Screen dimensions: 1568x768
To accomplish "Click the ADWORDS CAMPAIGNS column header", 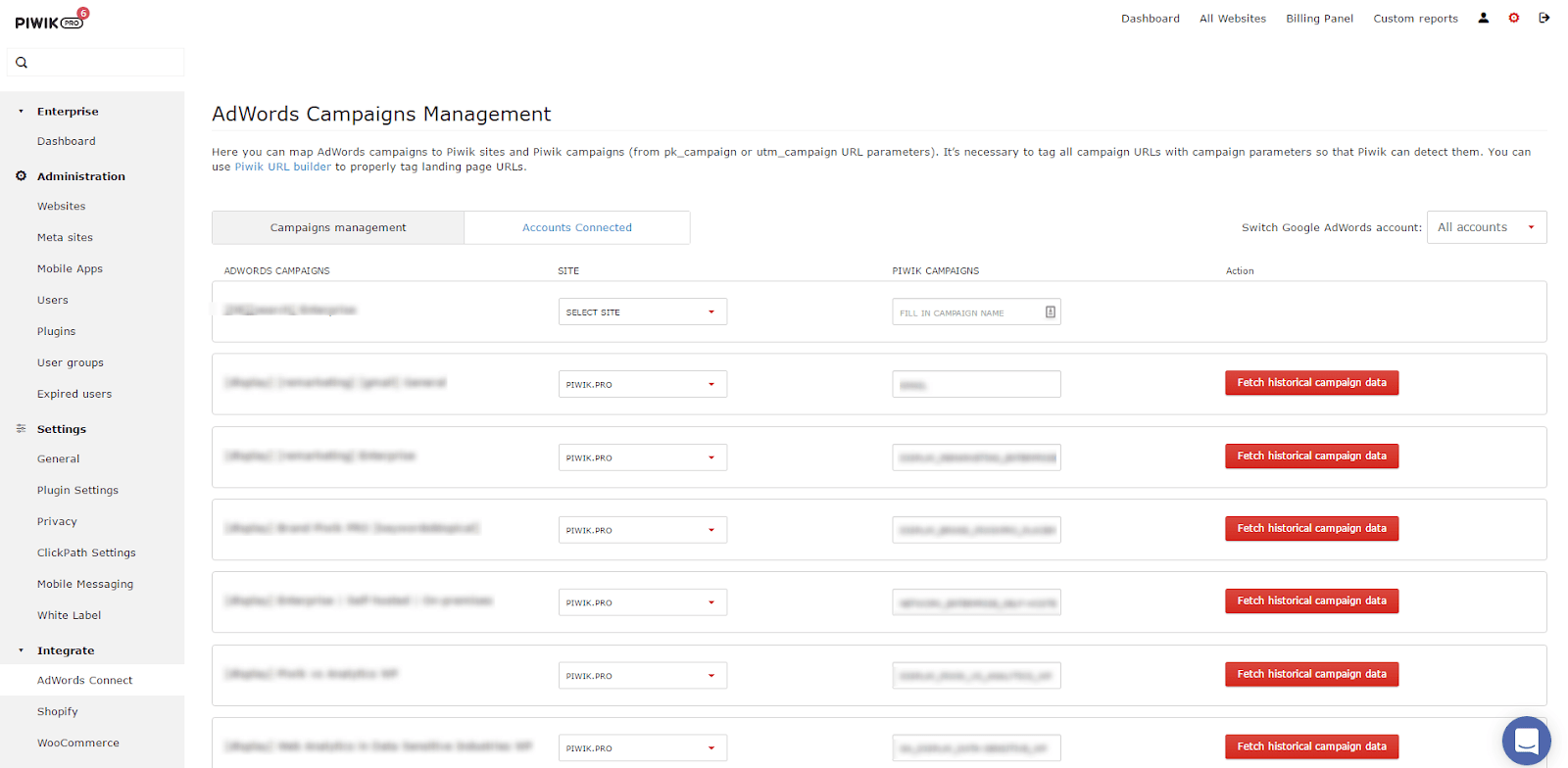I will pos(276,271).
